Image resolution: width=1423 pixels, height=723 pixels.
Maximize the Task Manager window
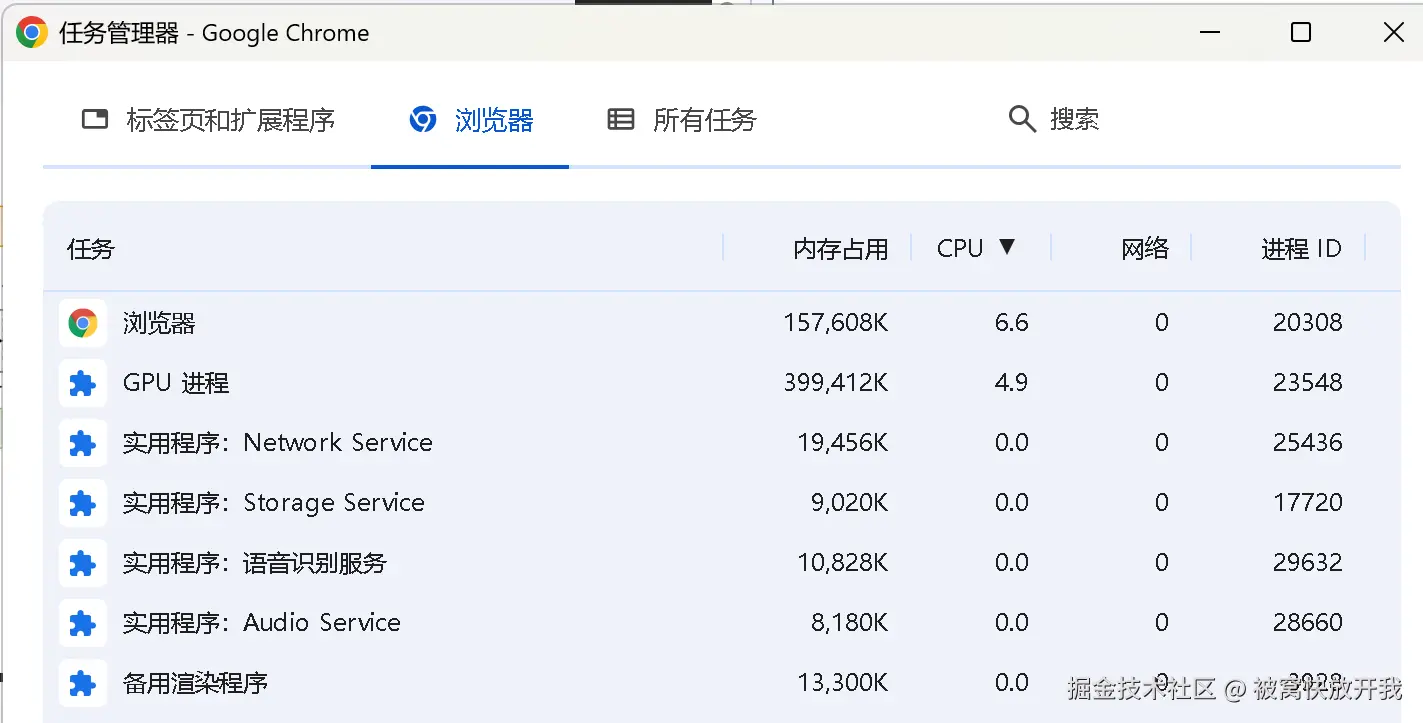[1301, 32]
